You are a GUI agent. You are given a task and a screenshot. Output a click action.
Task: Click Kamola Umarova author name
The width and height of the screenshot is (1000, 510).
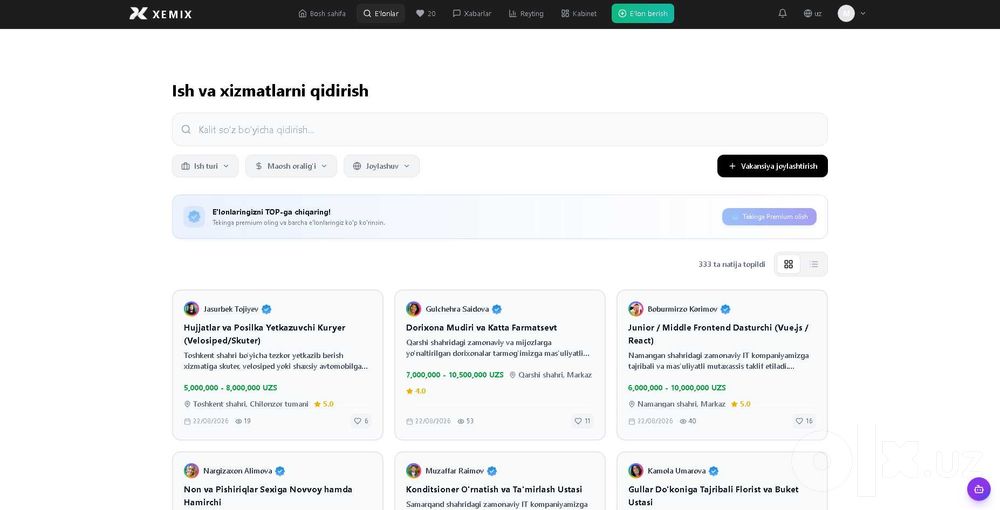point(677,471)
